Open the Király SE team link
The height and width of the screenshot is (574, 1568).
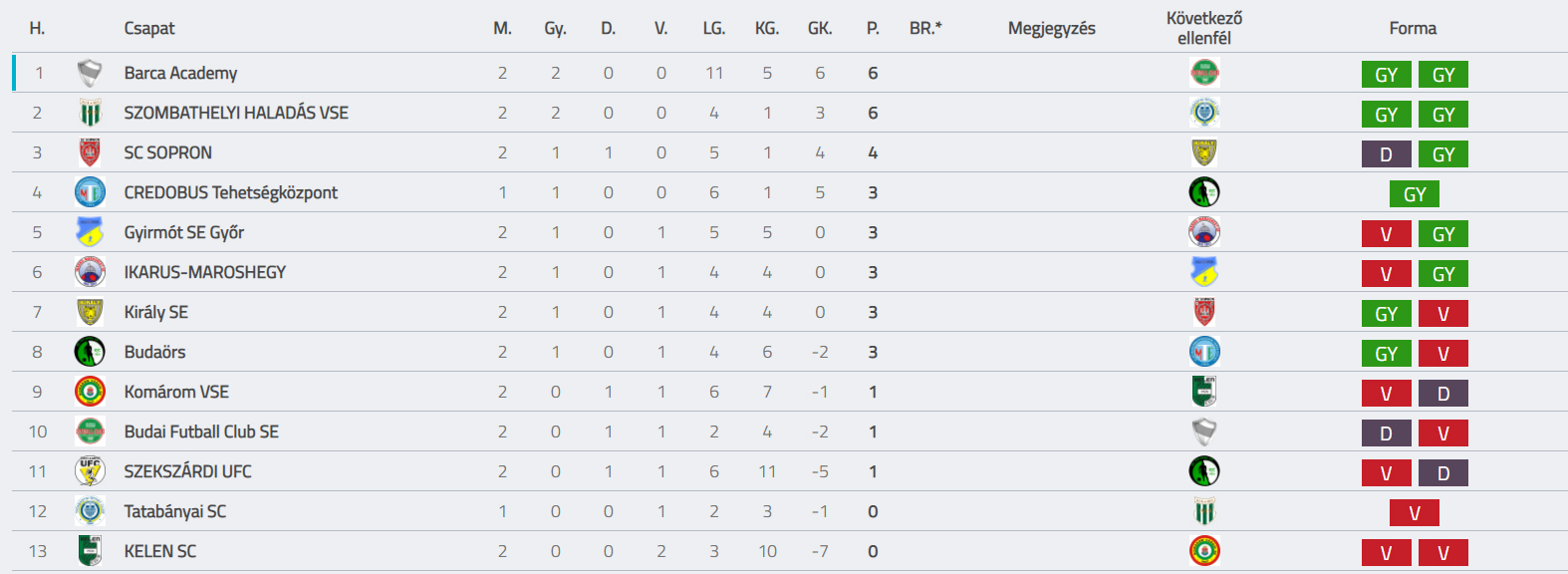pos(156,312)
